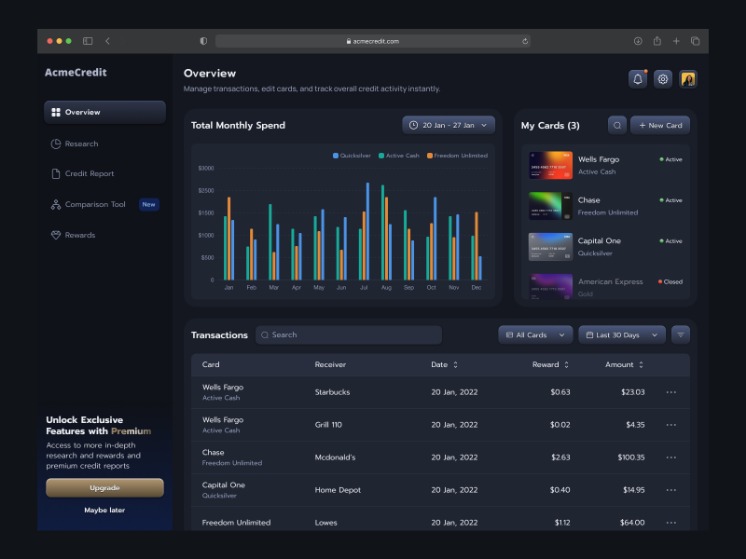Click the browser share icon
Image resolution: width=746 pixels, height=559 pixels.
[x=657, y=41]
